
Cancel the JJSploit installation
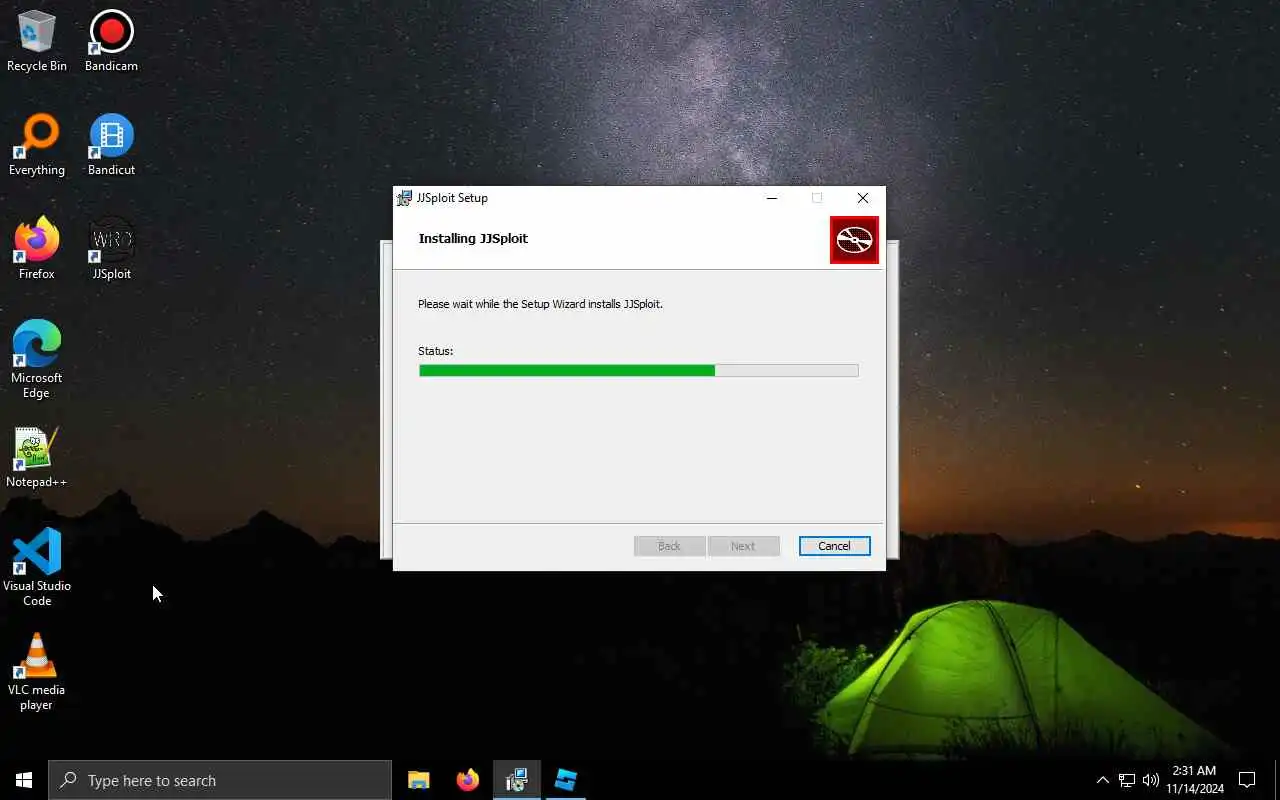(834, 546)
